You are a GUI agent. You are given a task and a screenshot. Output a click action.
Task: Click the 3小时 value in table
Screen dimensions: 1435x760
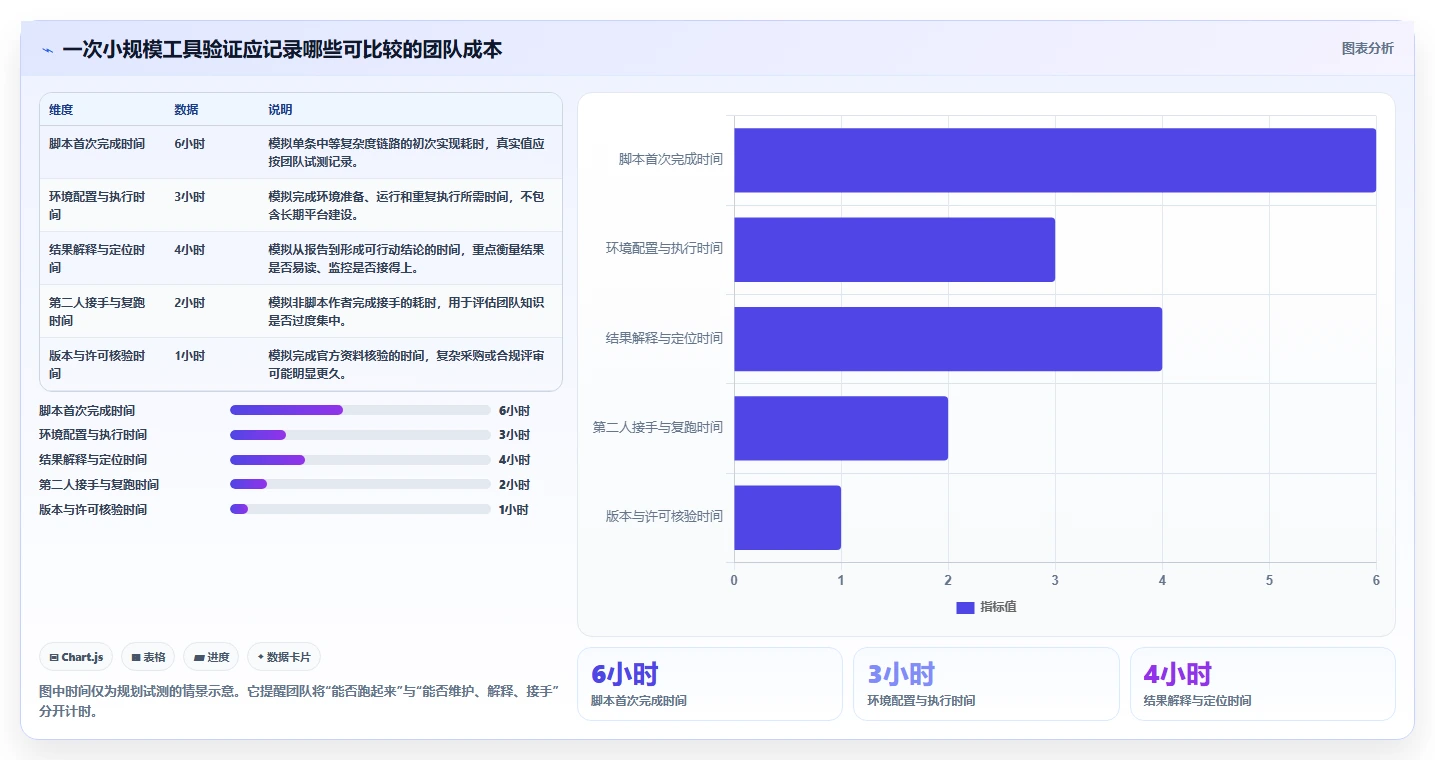click(189, 197)
